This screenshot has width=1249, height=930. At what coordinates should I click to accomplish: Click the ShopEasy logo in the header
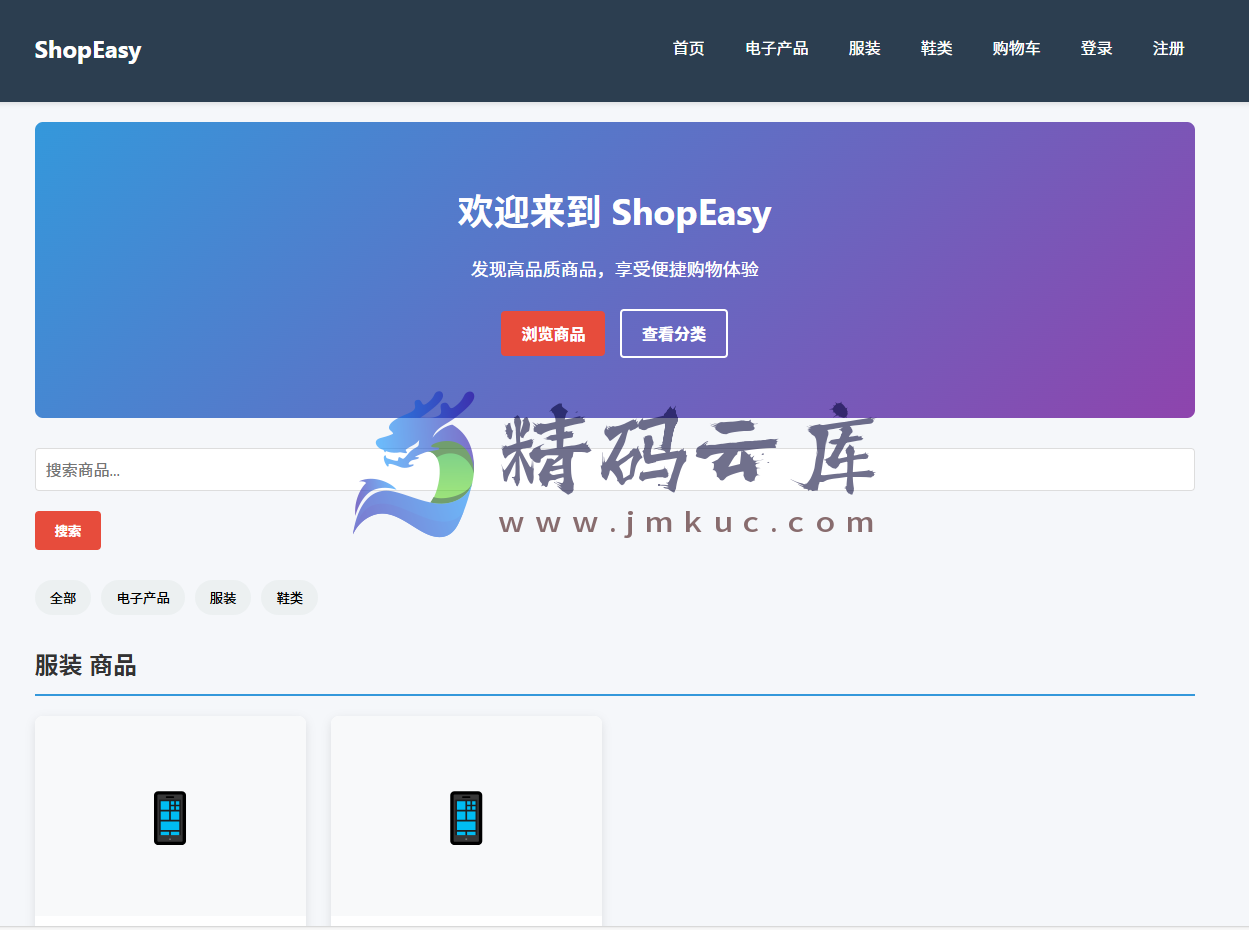(88, 50)
